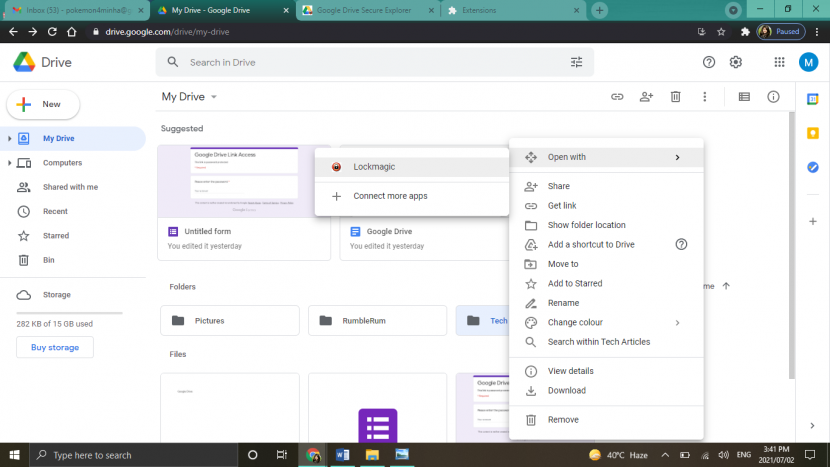Viewport: 830px width, 467px height.
Task: Open the RumbleRum folder
Action: tap(377, 320)
